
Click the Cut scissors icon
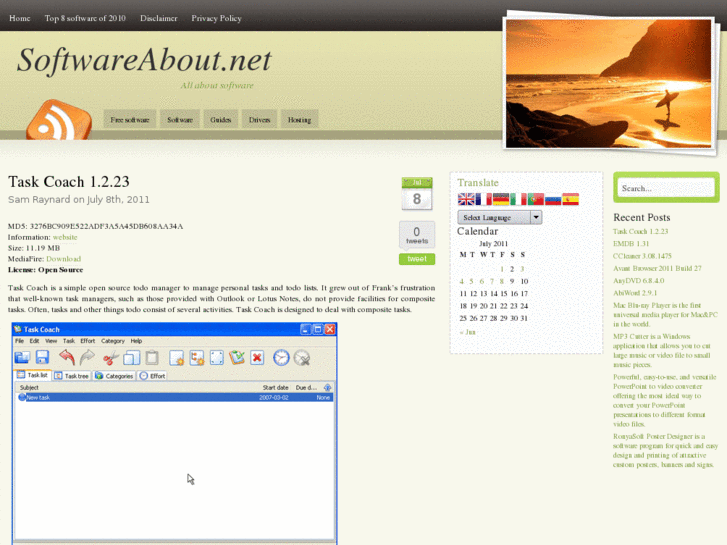click(111, 358)
